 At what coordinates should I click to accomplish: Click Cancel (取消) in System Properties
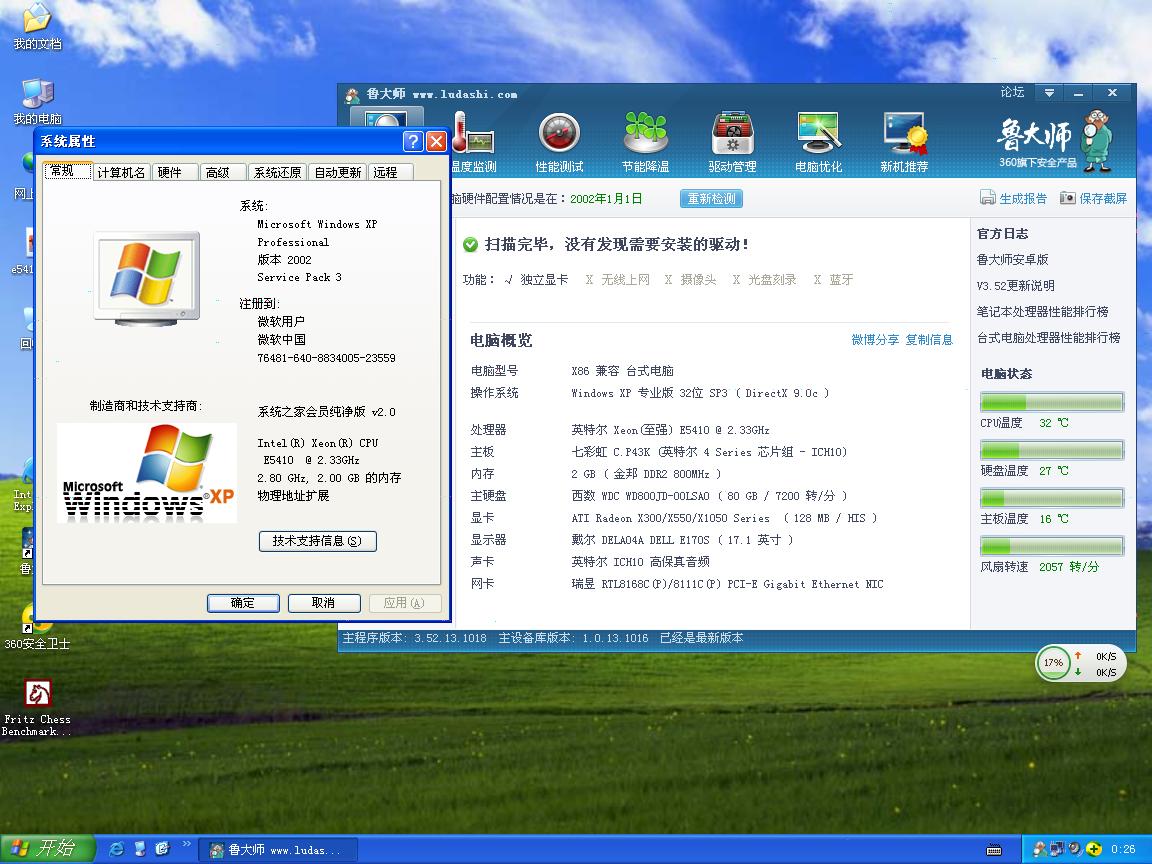[x=324, y=603]
